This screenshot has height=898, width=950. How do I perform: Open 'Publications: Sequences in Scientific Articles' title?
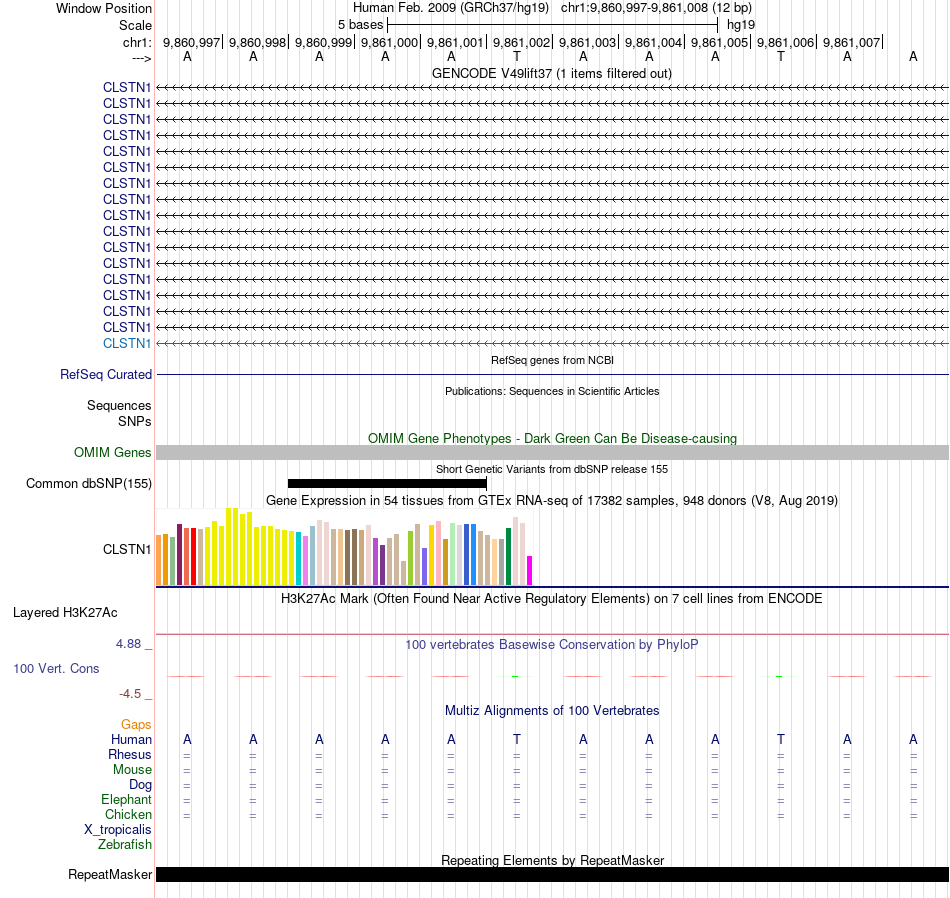552,391
